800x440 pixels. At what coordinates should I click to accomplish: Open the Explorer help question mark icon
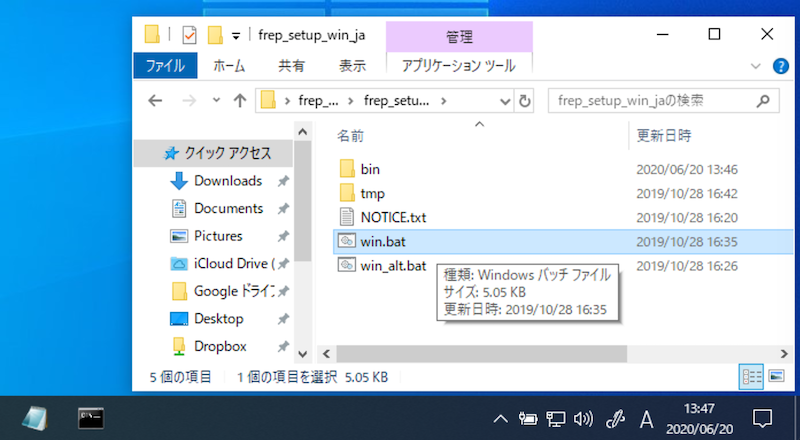781,66
